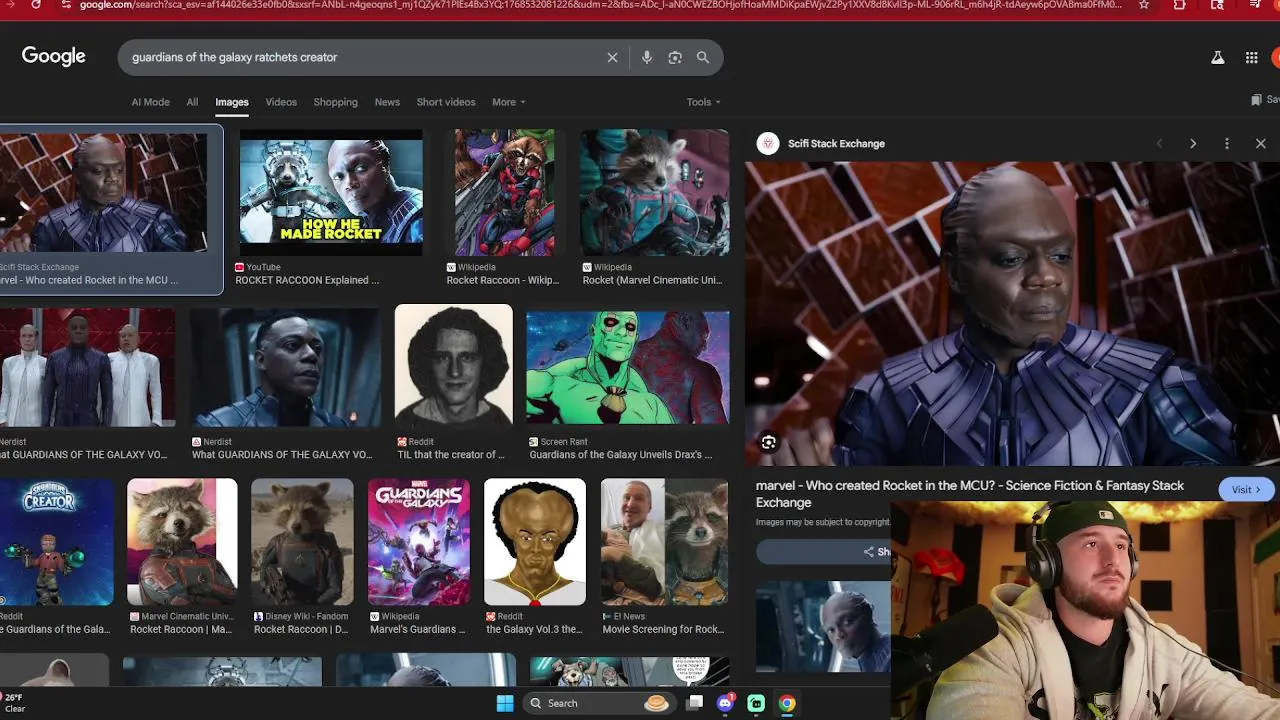Switch to Shopping tab
The width and height of the screenshot is (1280, 720).
point(335,102)
